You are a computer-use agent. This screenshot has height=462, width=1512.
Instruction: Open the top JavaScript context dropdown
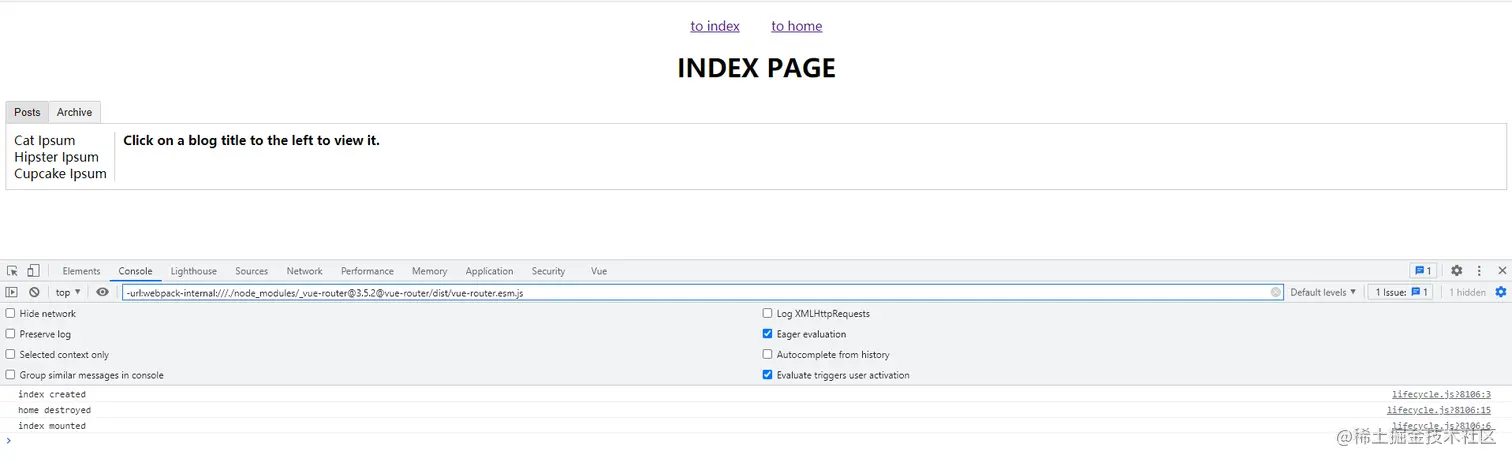click(x=68, y=292)
